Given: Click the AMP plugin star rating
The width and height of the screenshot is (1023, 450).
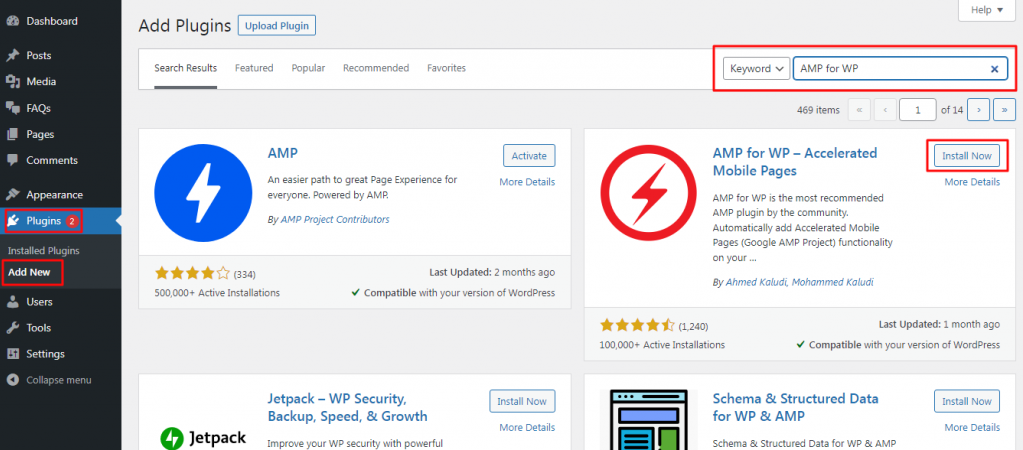Looking at the screenshot, I should [192, 273].
